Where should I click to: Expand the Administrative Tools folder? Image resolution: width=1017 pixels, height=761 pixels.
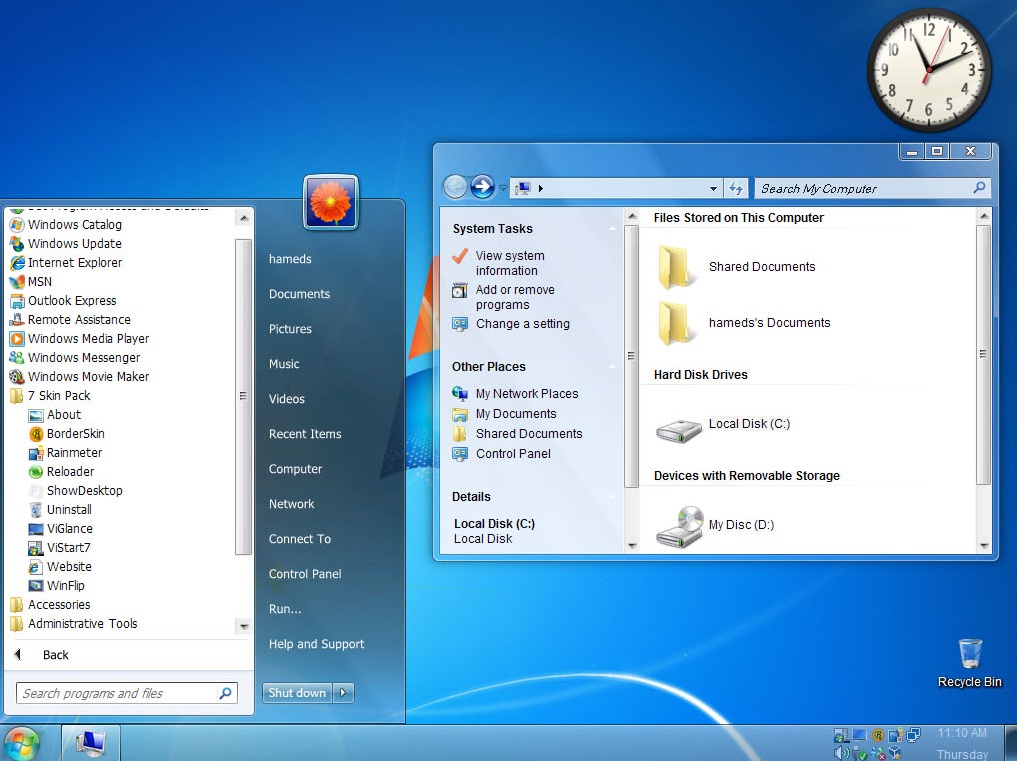[73, 623]
